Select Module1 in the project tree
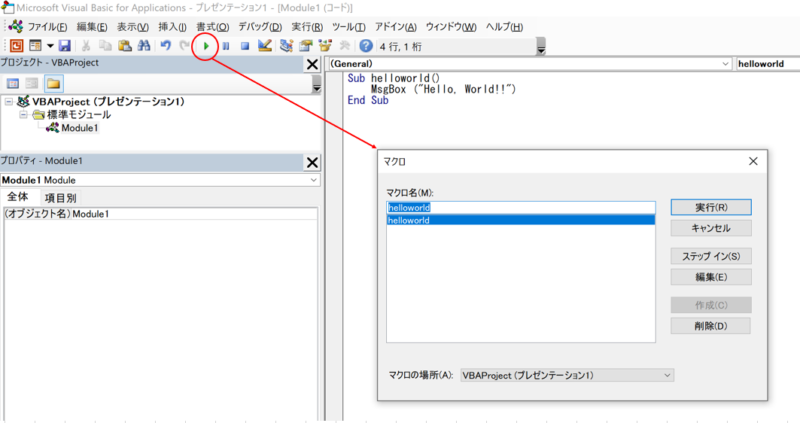 pyautogui.click(x=79, y=128)
